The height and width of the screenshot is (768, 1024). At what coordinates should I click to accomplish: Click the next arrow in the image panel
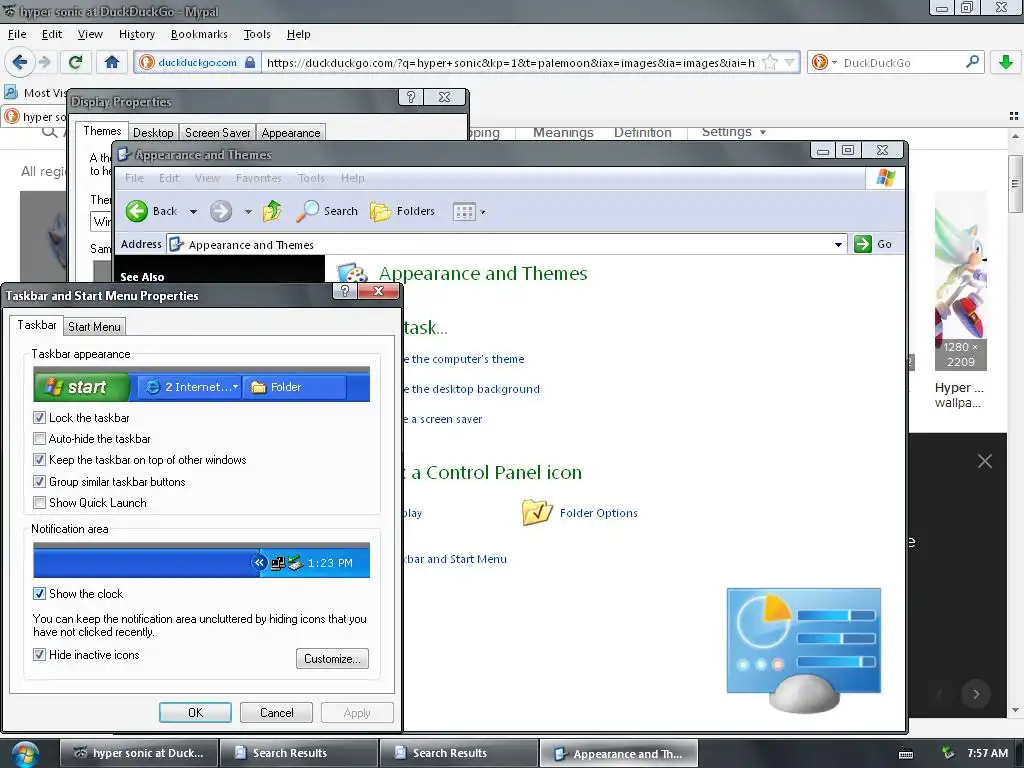point(976,694)
